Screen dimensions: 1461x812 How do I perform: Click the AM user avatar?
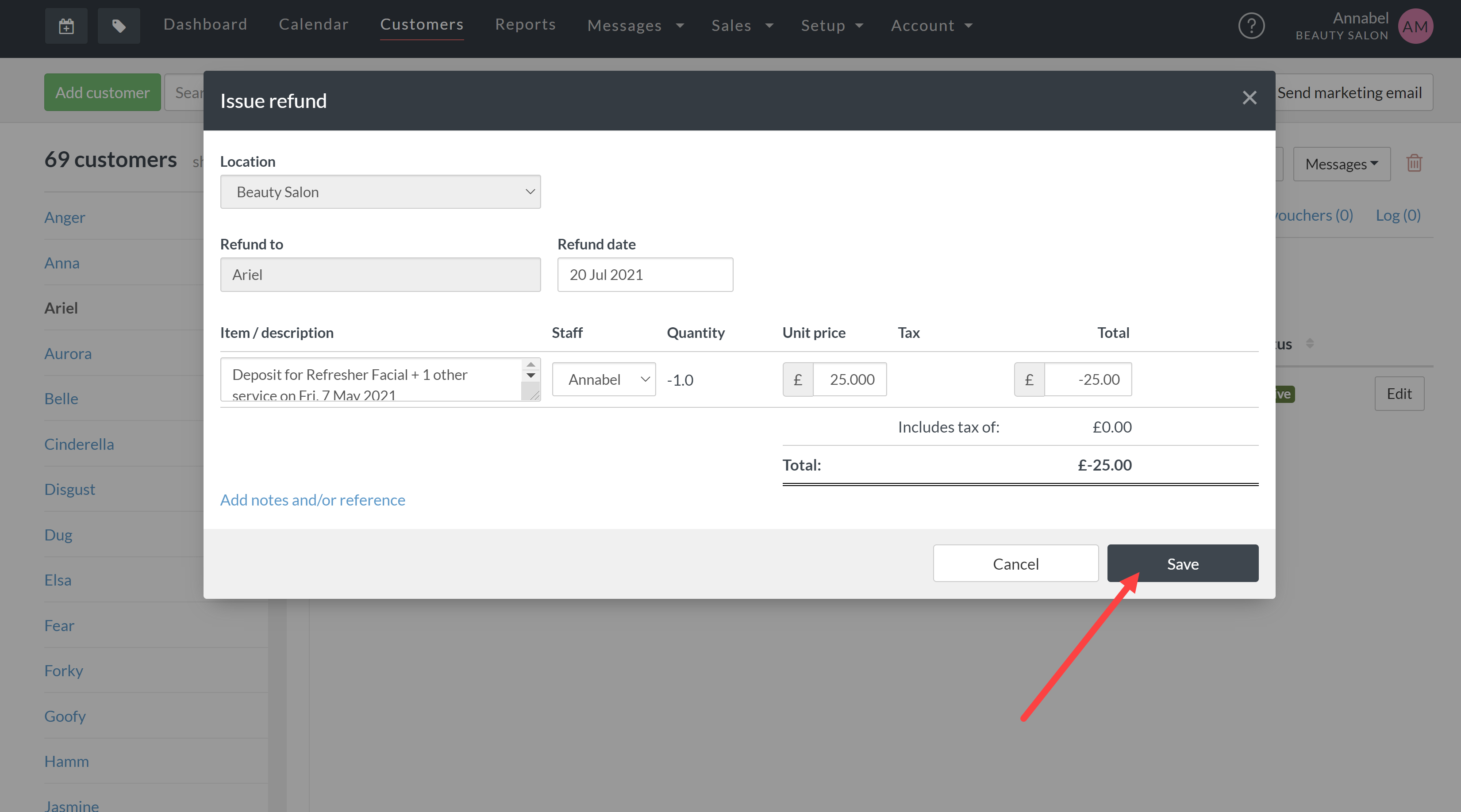1415,26
